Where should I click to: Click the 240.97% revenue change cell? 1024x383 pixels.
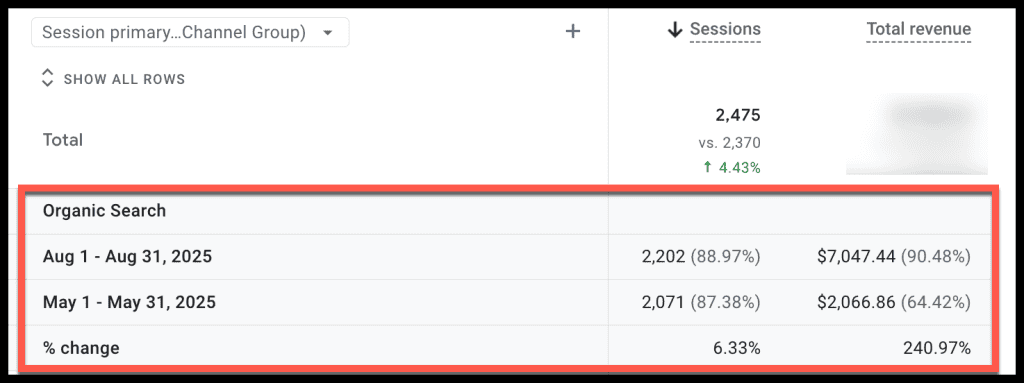(937, 349)
